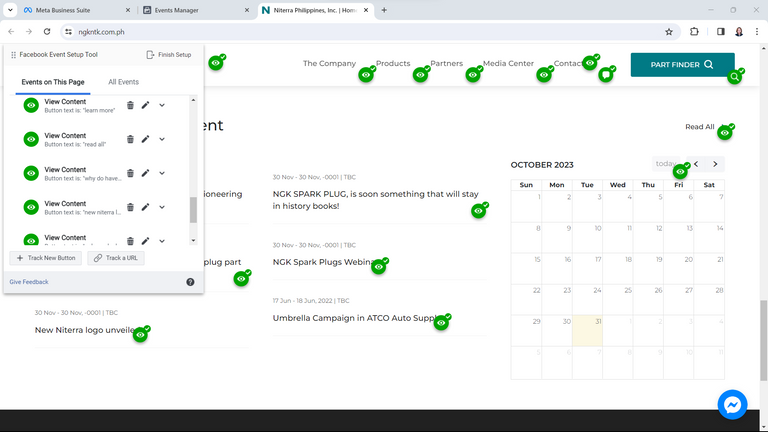Click tracked event badge on Products
The height and width of the screenshot is (432, 768).
[x=421, y=74]
